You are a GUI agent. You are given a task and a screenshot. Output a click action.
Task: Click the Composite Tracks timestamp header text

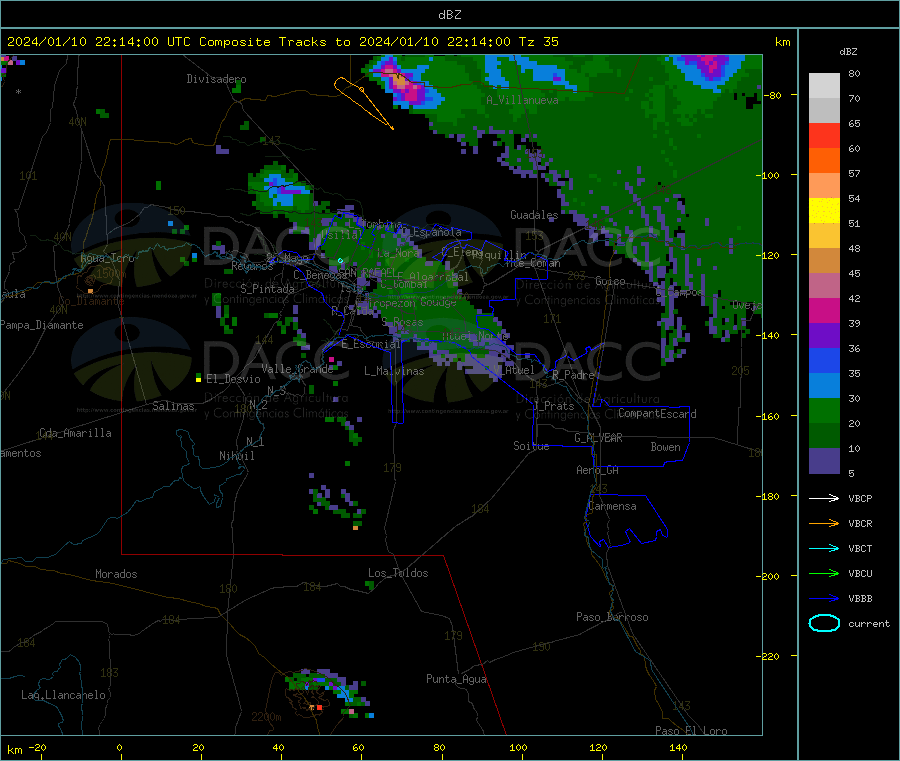click(x=282, y=42)
